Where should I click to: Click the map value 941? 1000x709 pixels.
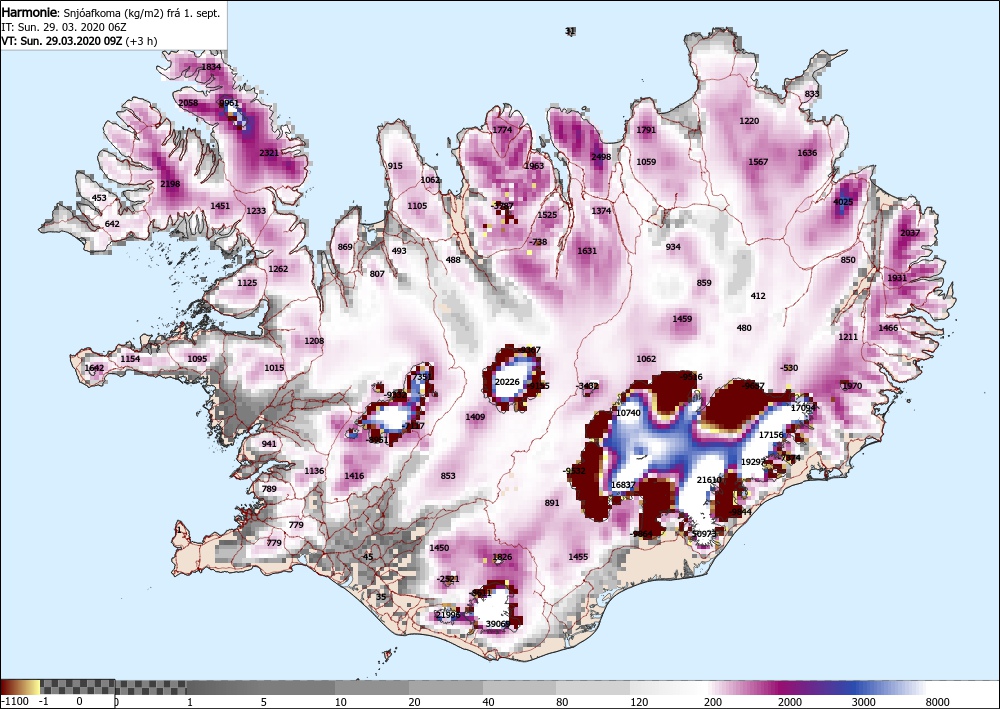pos(269,444)
